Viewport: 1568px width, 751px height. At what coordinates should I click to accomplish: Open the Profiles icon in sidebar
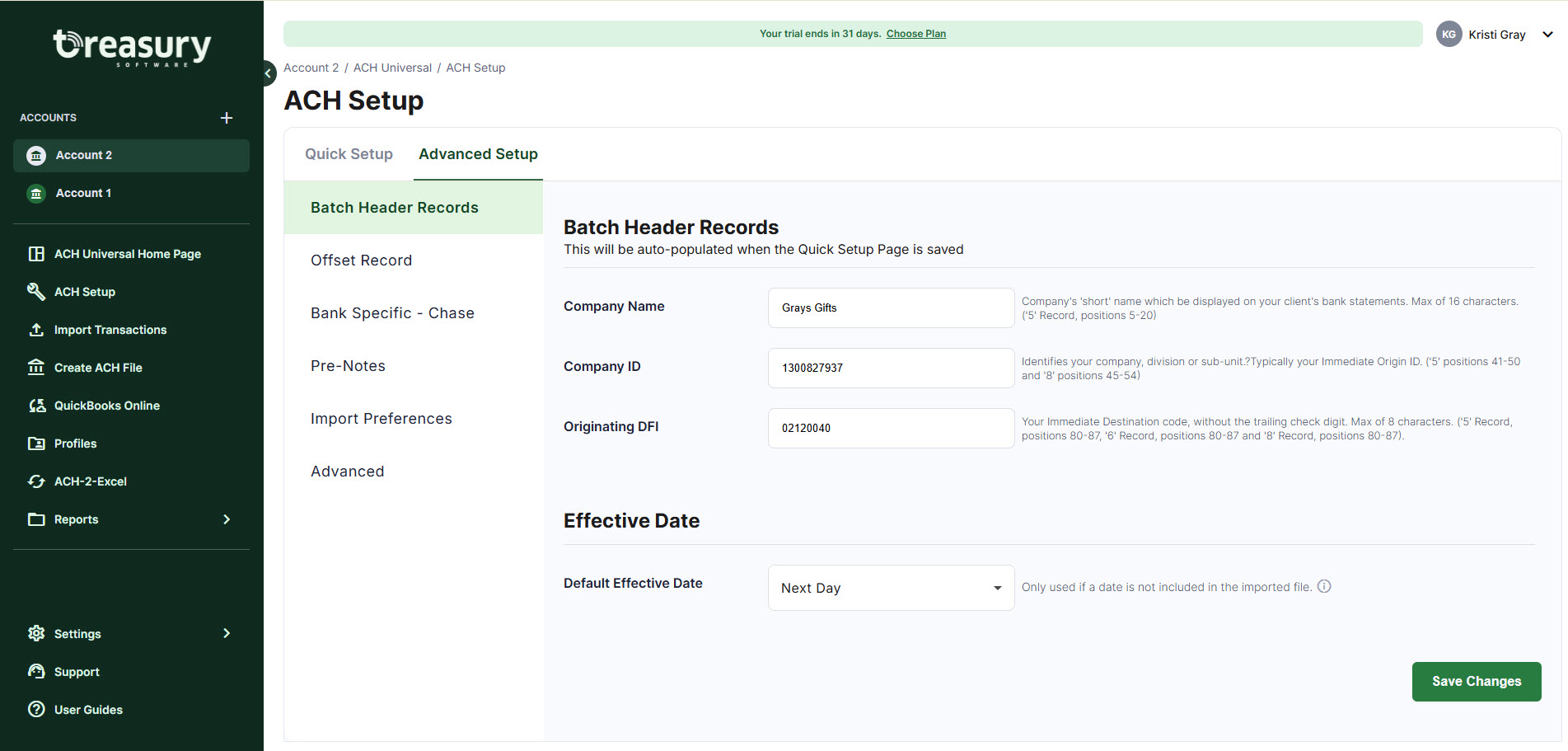pos(36,444)
